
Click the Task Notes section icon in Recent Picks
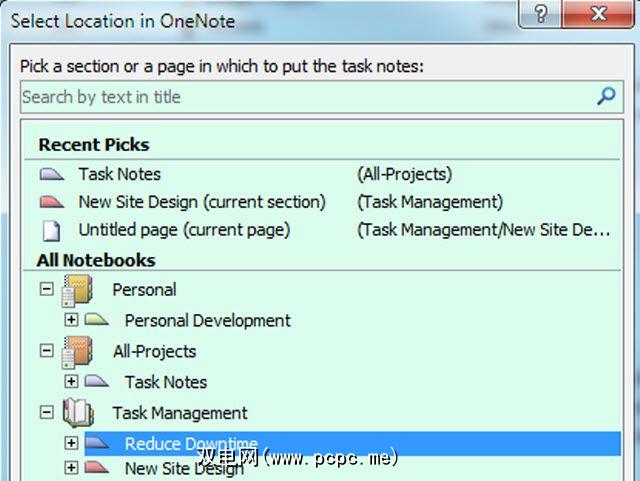point(52,174)
